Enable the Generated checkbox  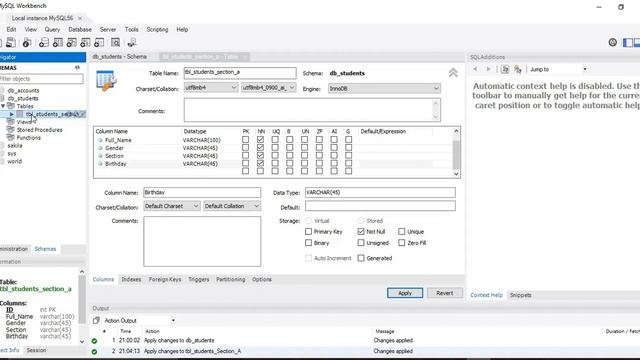point(361,258)
